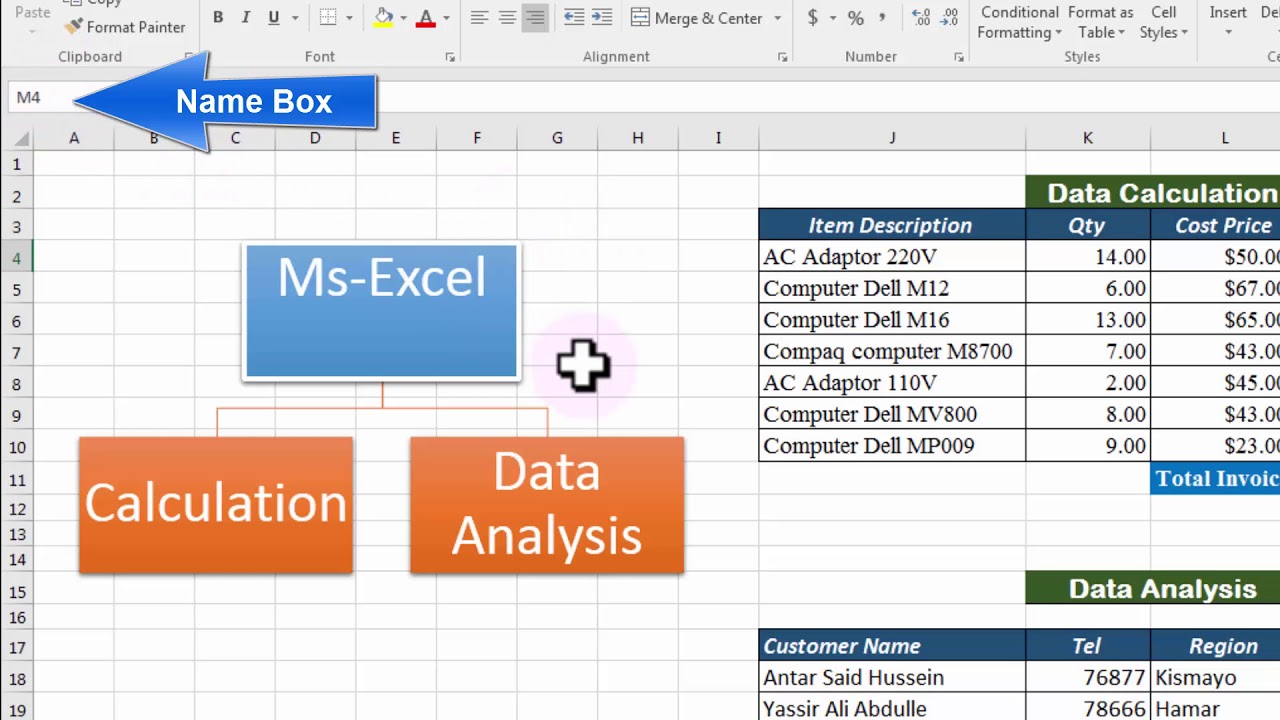1280x720 pixels.
Task: Toggle the active Align Right button
Action: click(x=535, y=18)
